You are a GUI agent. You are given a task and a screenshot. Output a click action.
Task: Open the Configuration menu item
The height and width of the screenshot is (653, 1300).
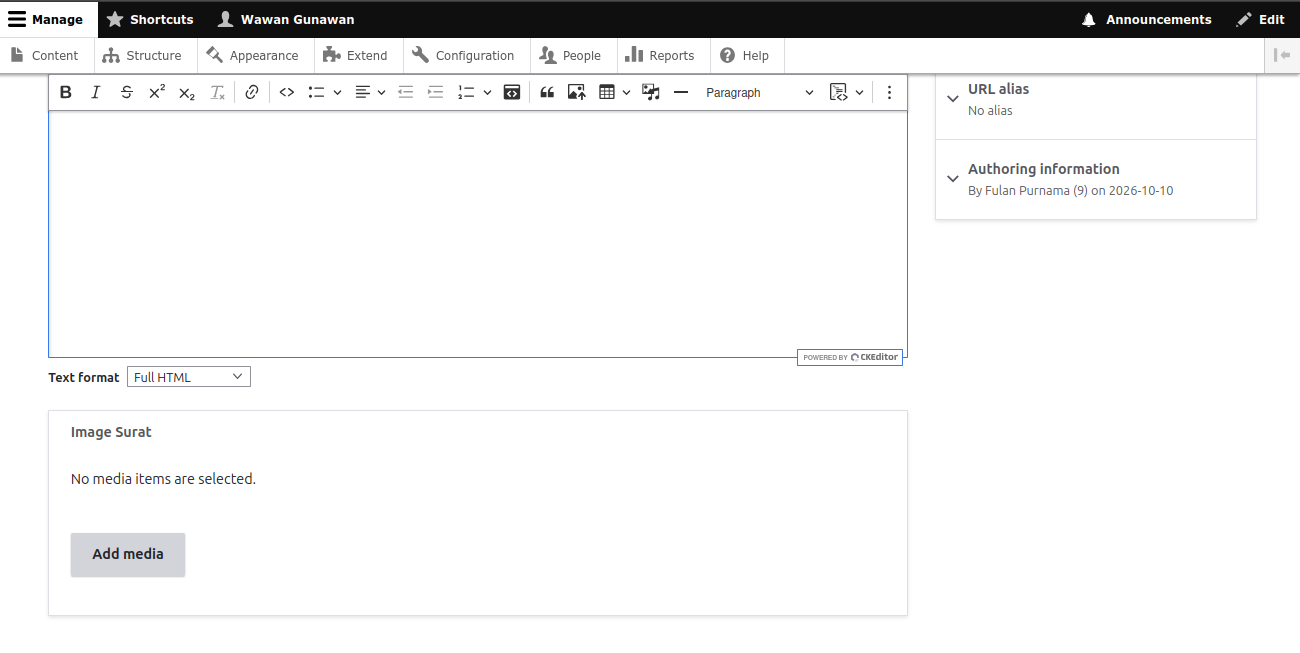(463, 55)
